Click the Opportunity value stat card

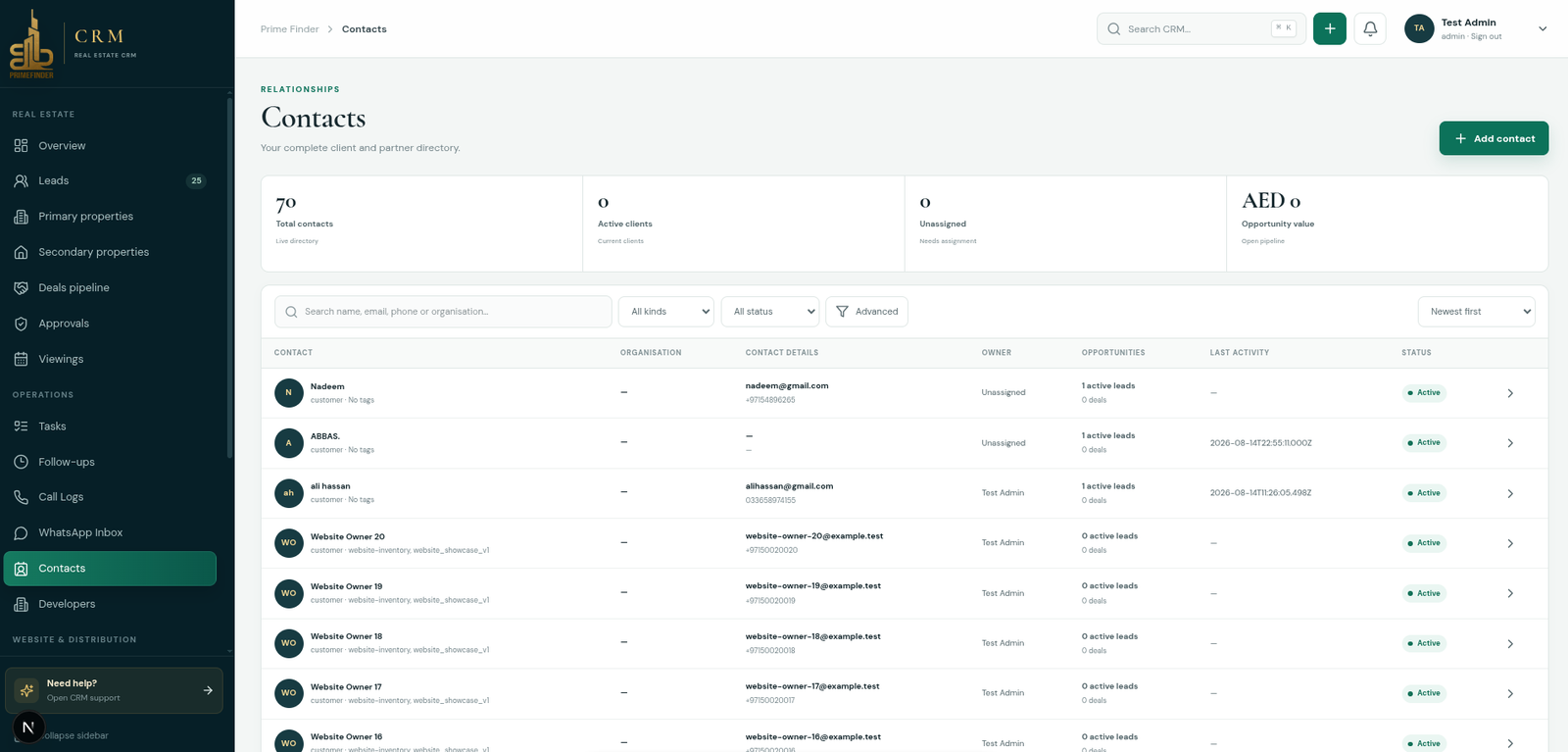(1387, 224)
